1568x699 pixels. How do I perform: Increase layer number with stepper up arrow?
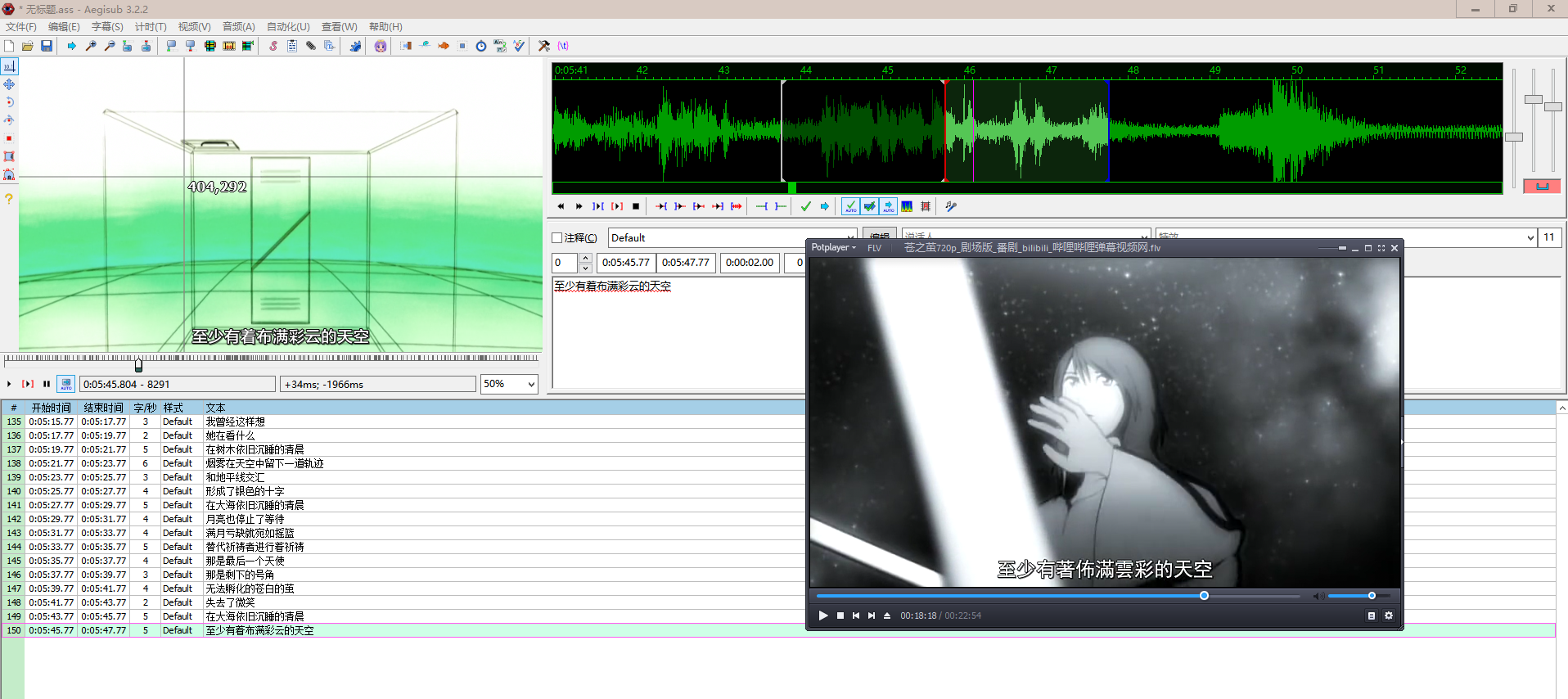click(585, 258)
